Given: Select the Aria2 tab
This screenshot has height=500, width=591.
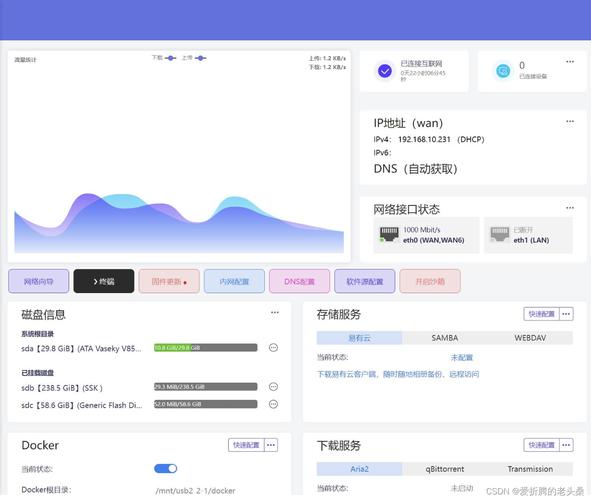Looking at the screenshot, I should click(359, 469).
